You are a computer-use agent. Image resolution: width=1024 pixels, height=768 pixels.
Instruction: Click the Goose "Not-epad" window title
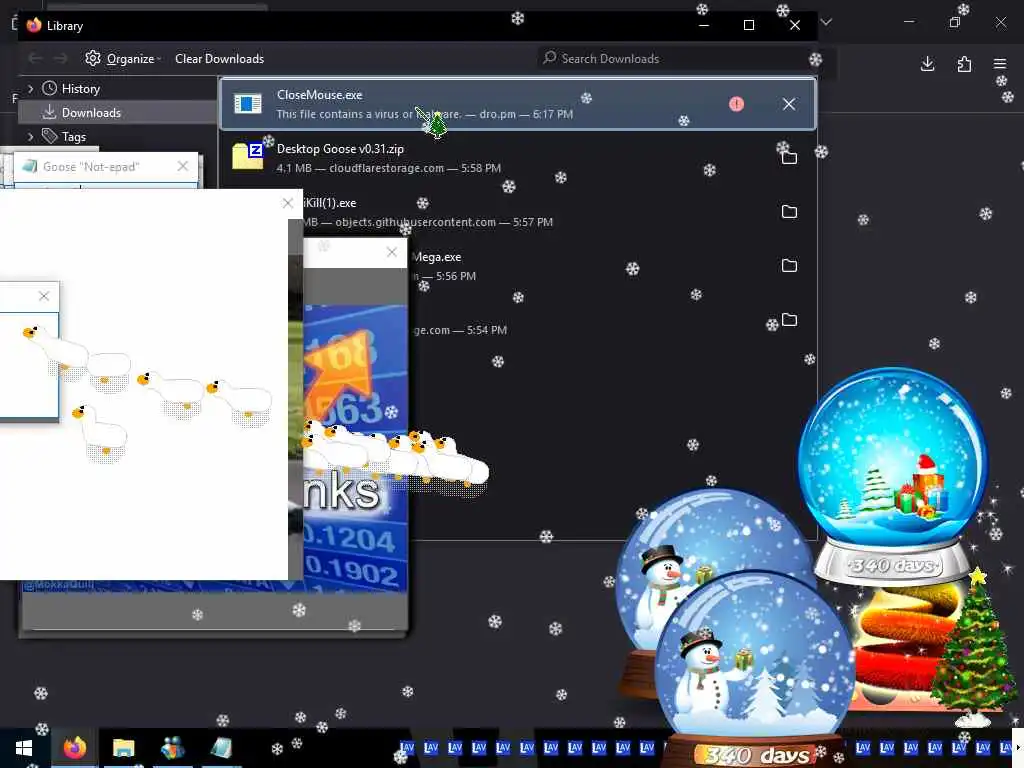pyautogui.click(x=91, y=167)
